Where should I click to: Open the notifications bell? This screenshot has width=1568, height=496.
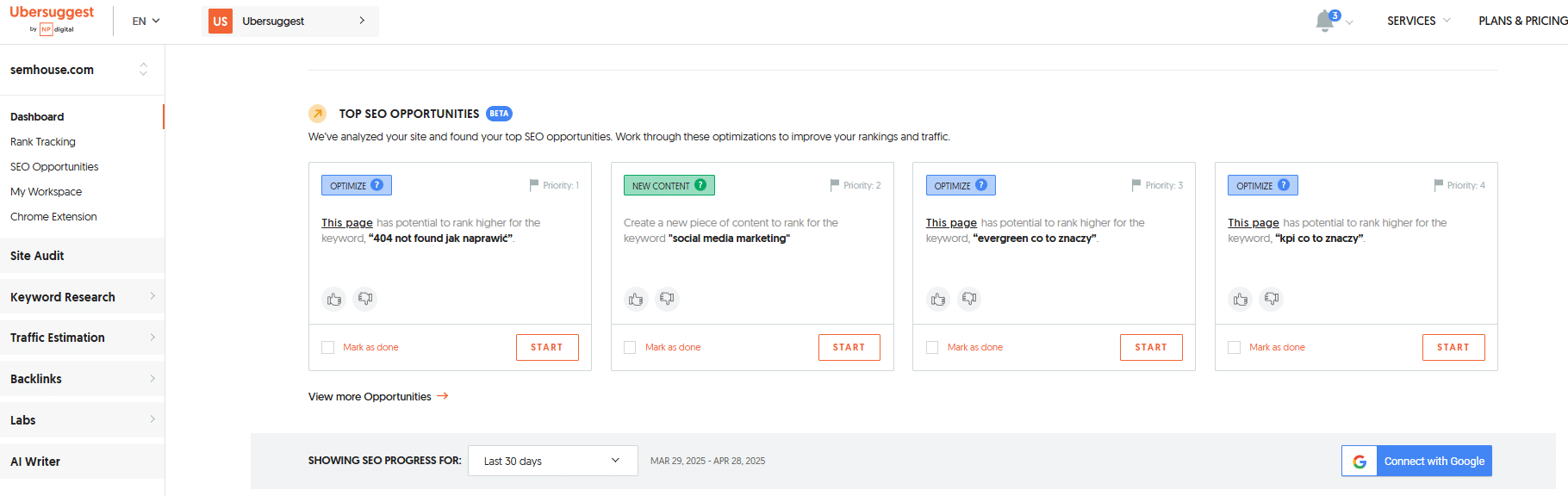coord(1325,22)
